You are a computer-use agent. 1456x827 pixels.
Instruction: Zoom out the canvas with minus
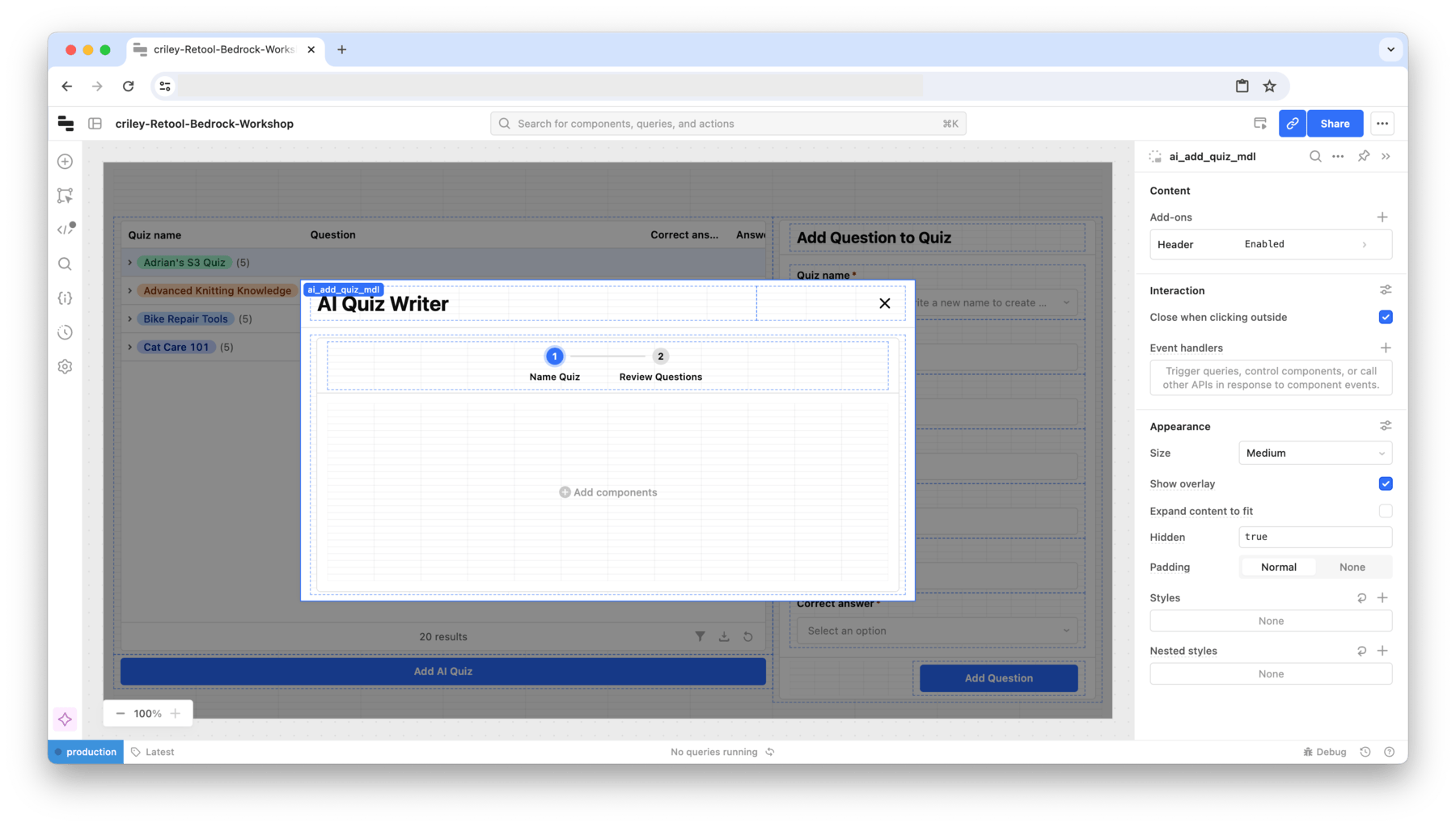tap(121, 714)
